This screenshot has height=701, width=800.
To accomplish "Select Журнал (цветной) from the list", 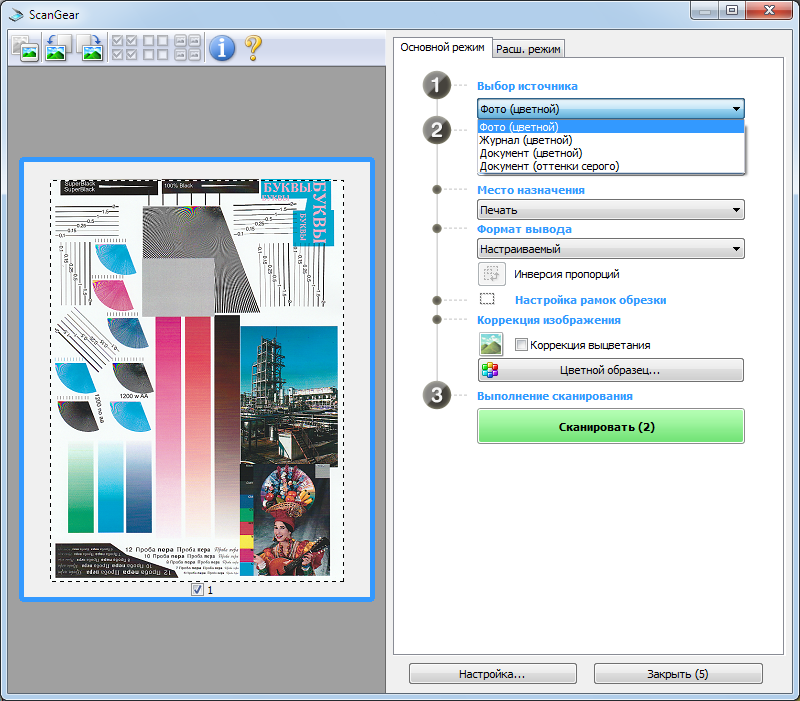I will 611,140.
